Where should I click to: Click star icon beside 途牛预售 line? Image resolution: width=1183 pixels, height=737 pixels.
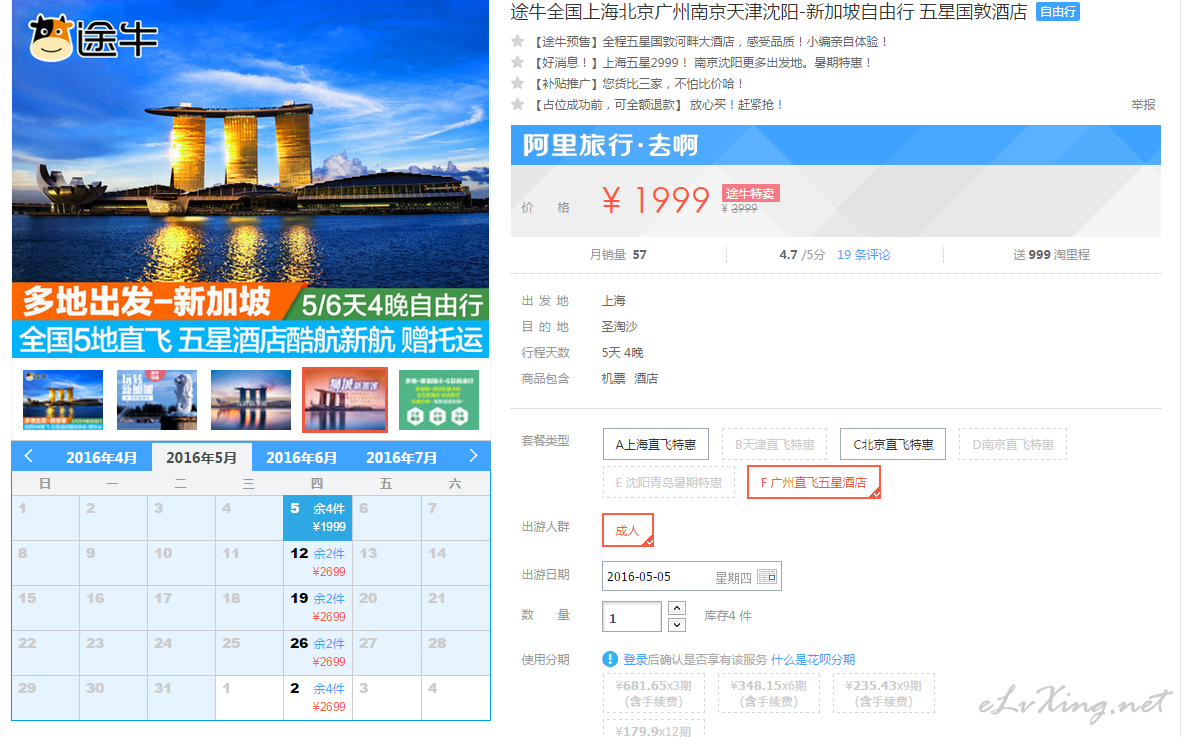pyautogui.click(x=518, y=41)
